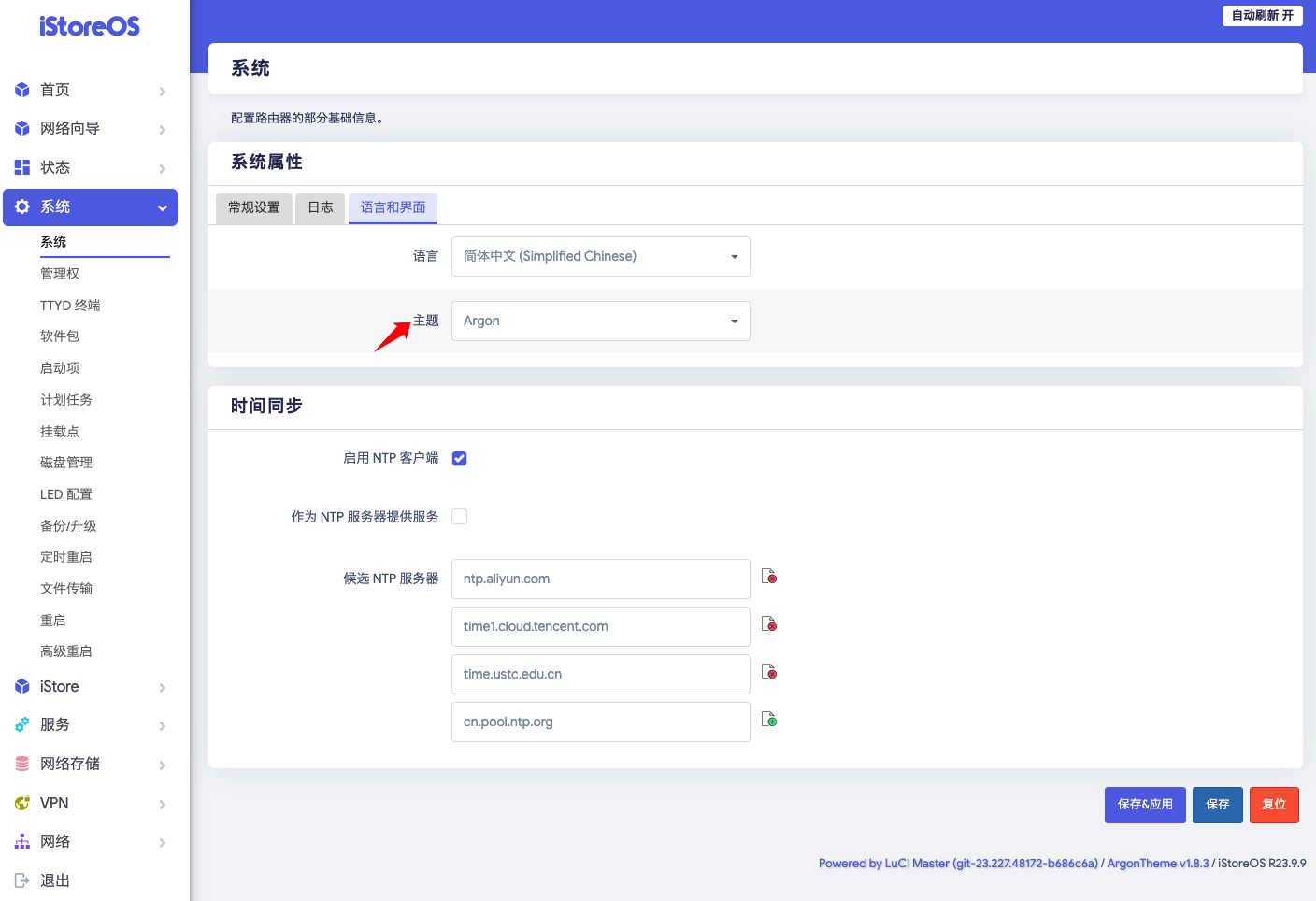Image resolution: width=1316 pixels, height=901 pixels.
Task: Toggle 自动刷新 off
Action: coord(1262,16)
